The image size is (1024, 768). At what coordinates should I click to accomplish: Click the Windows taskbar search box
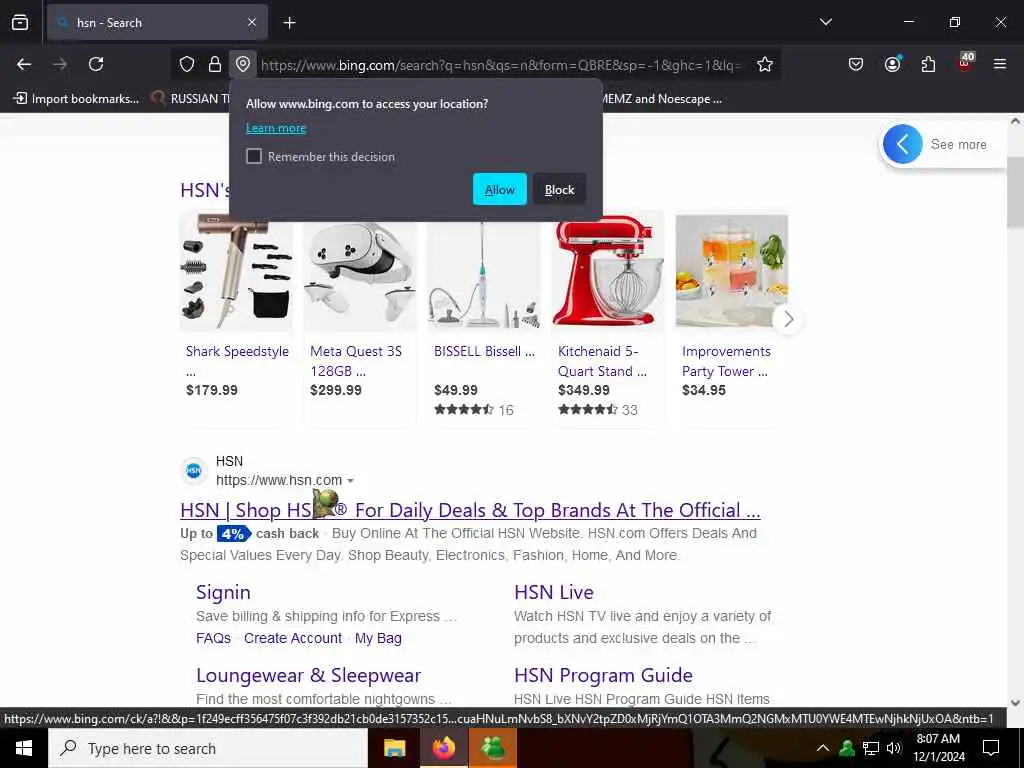[x=208, y=748]
